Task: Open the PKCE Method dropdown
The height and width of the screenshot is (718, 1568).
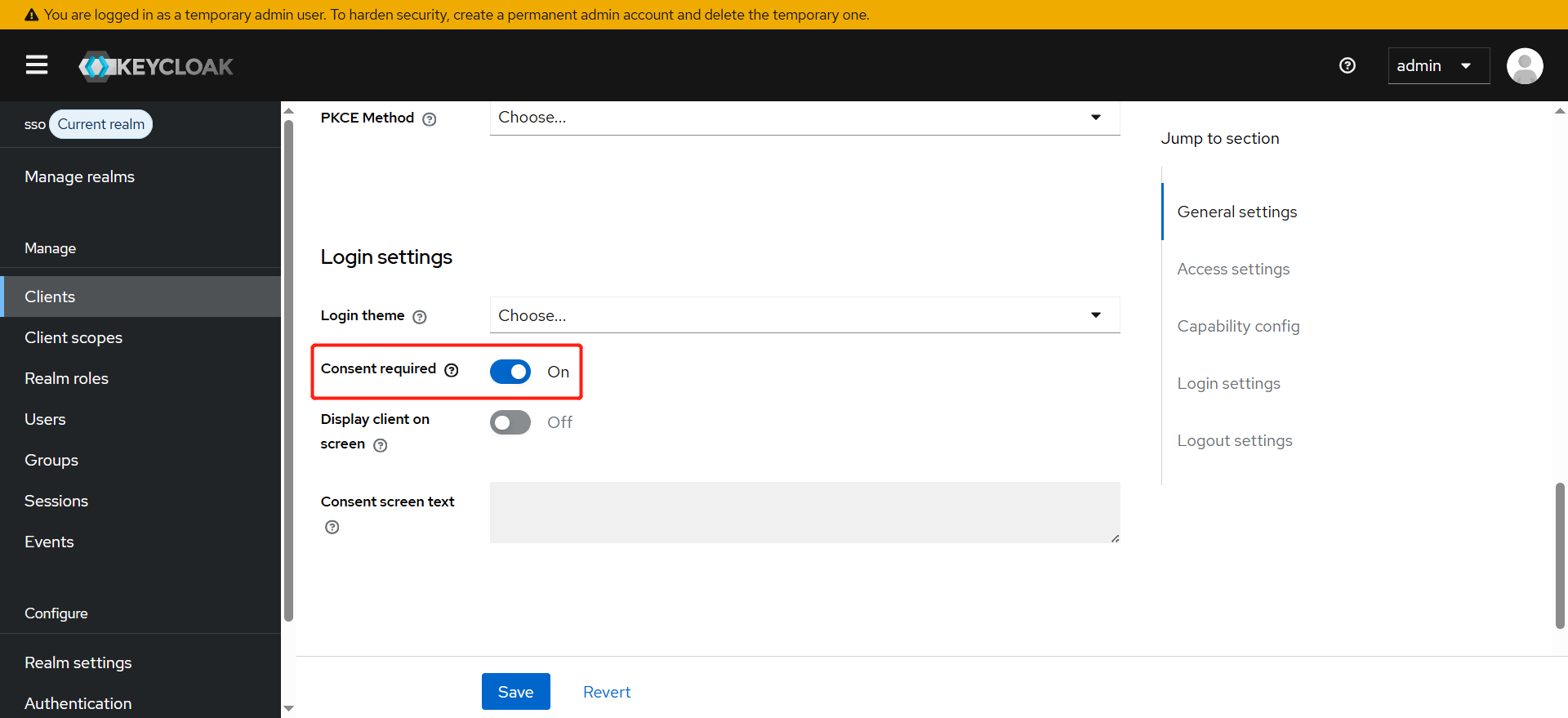Action: click(804, 118)
